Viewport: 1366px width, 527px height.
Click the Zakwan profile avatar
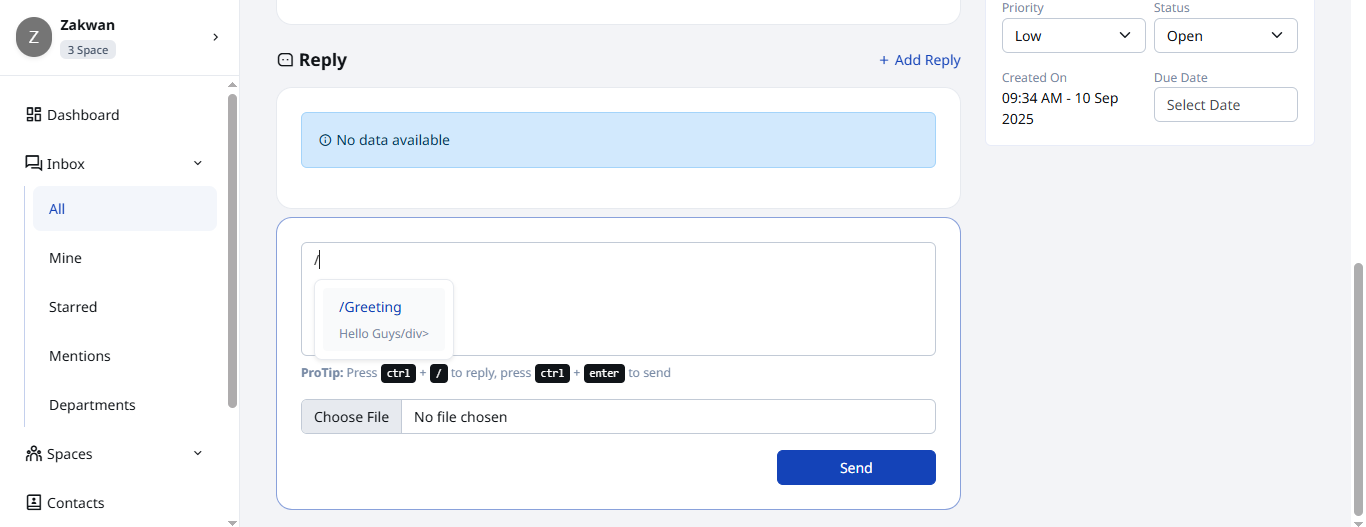[x=34, y=38]
